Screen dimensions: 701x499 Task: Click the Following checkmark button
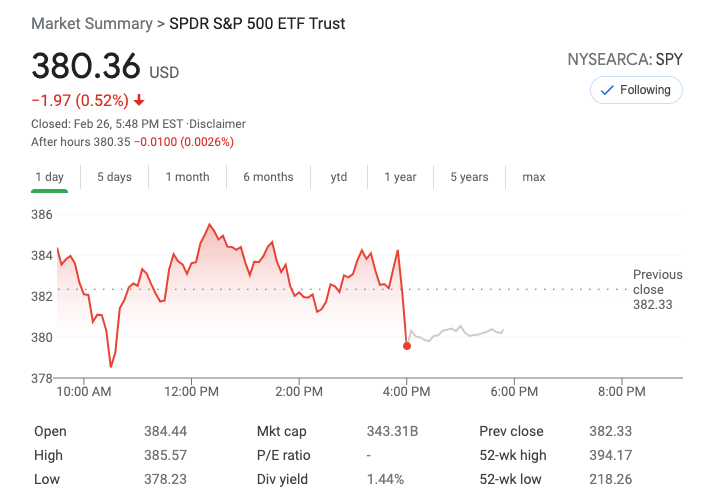pyautogui.click(x=637, y=90)
